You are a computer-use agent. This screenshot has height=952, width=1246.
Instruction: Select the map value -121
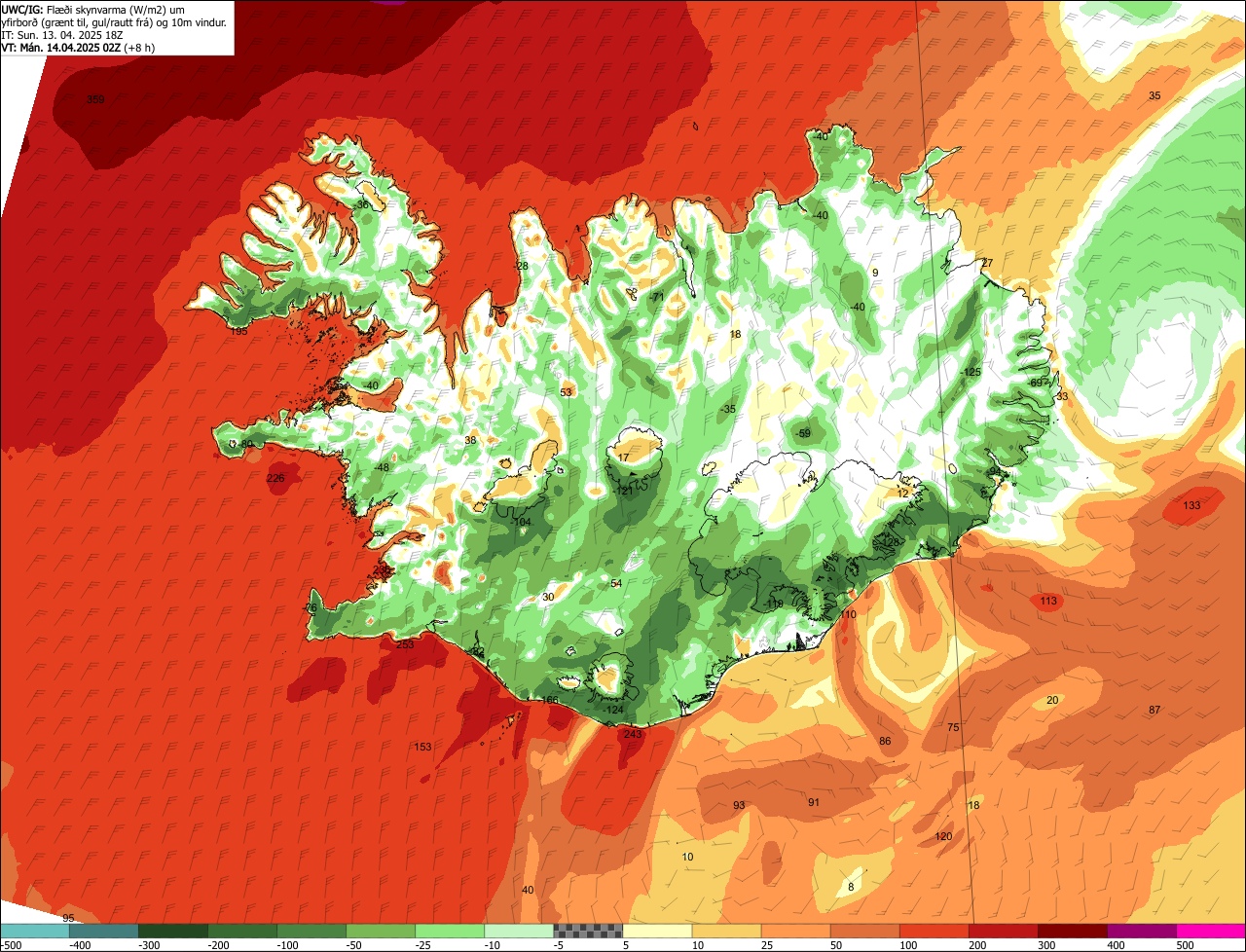click(624, 491)
